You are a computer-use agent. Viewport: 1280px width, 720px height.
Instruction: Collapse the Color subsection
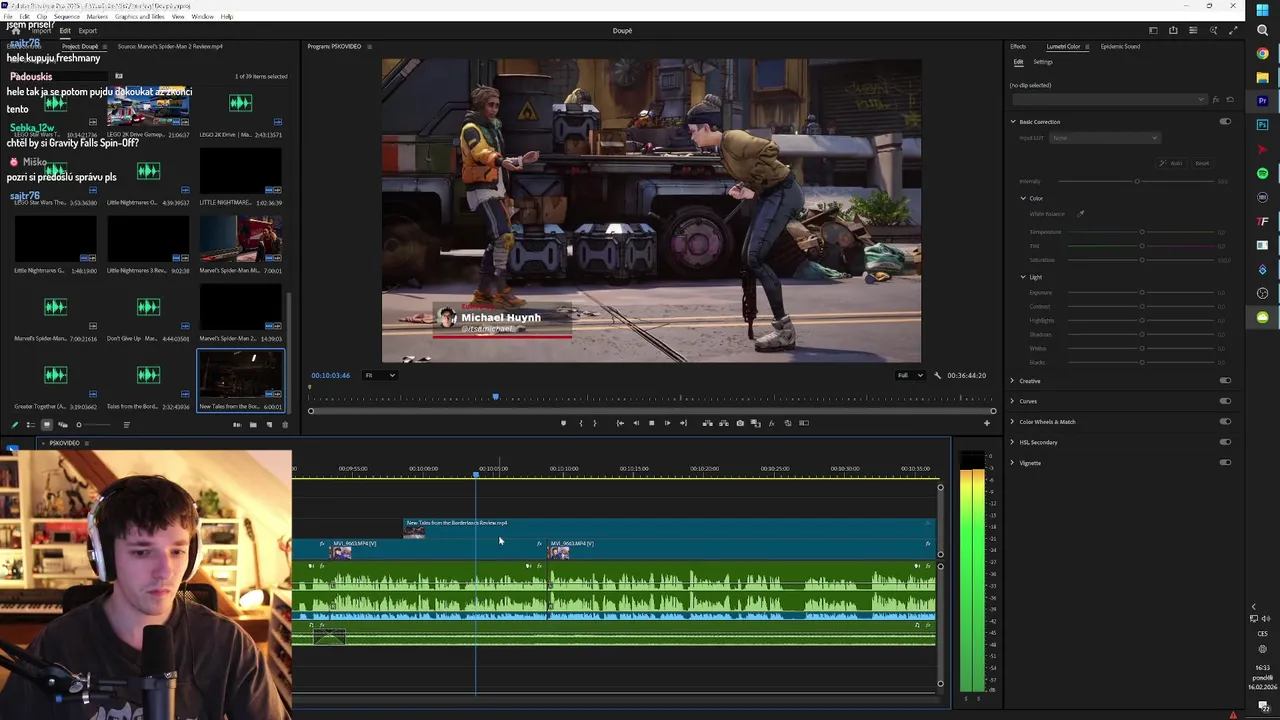coord(1023,198)
